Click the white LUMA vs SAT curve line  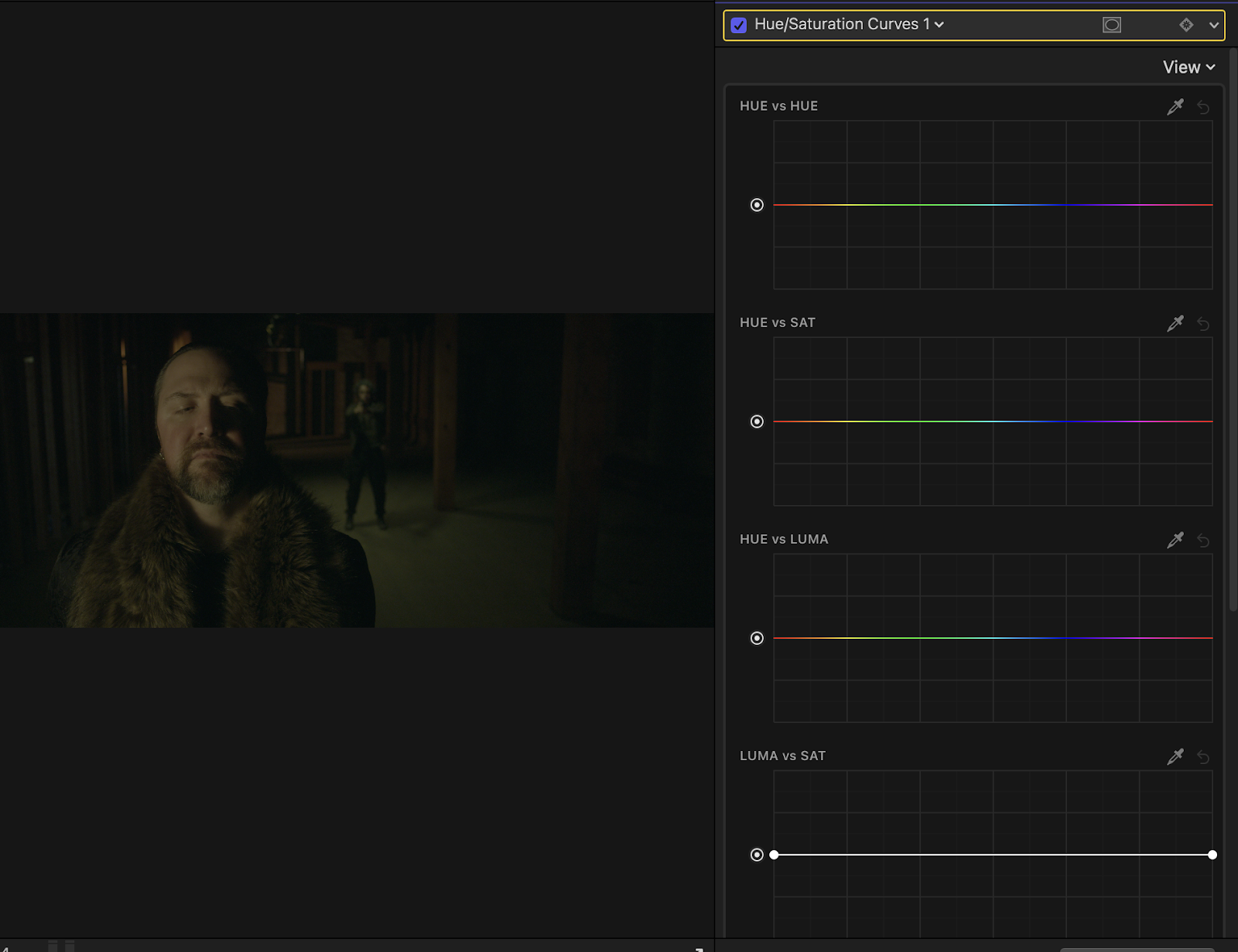click(x=993, y=855)
